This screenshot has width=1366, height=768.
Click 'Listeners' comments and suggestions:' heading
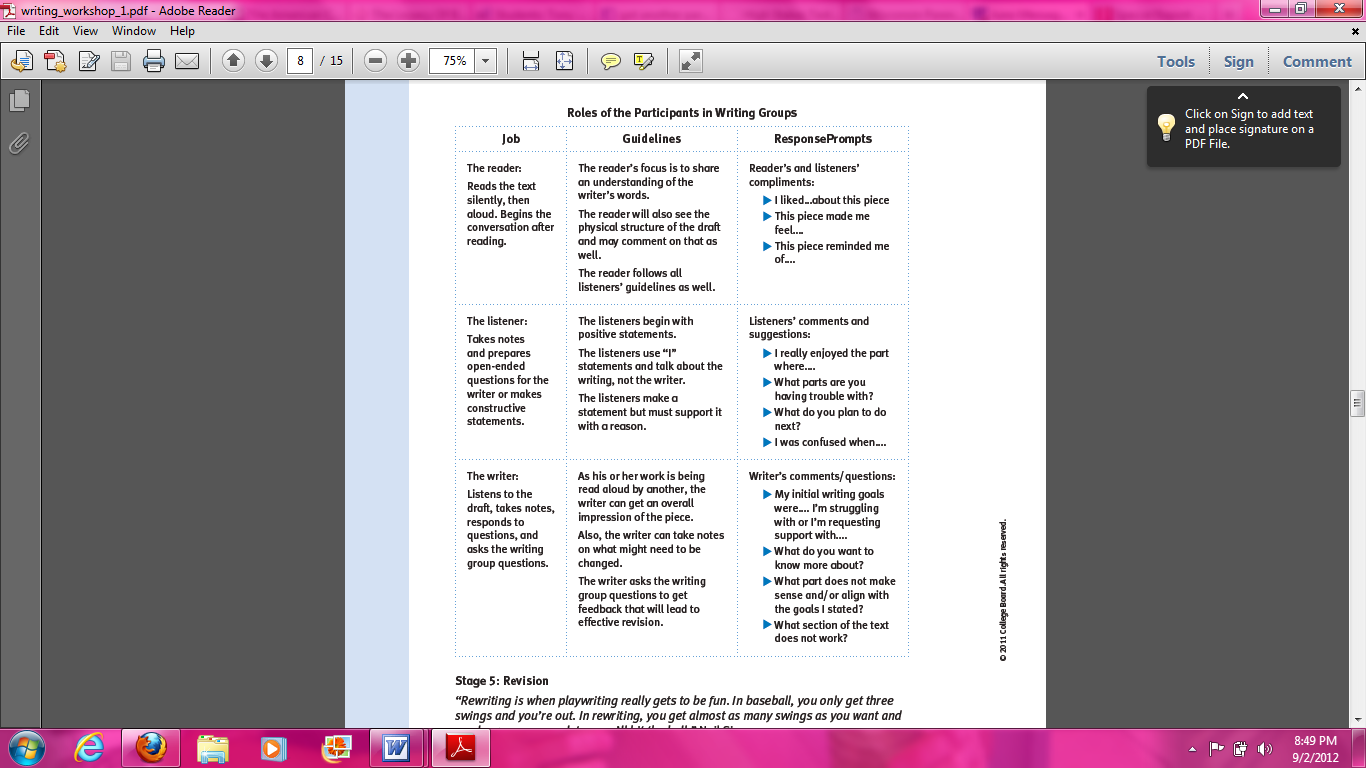(809, 328)
